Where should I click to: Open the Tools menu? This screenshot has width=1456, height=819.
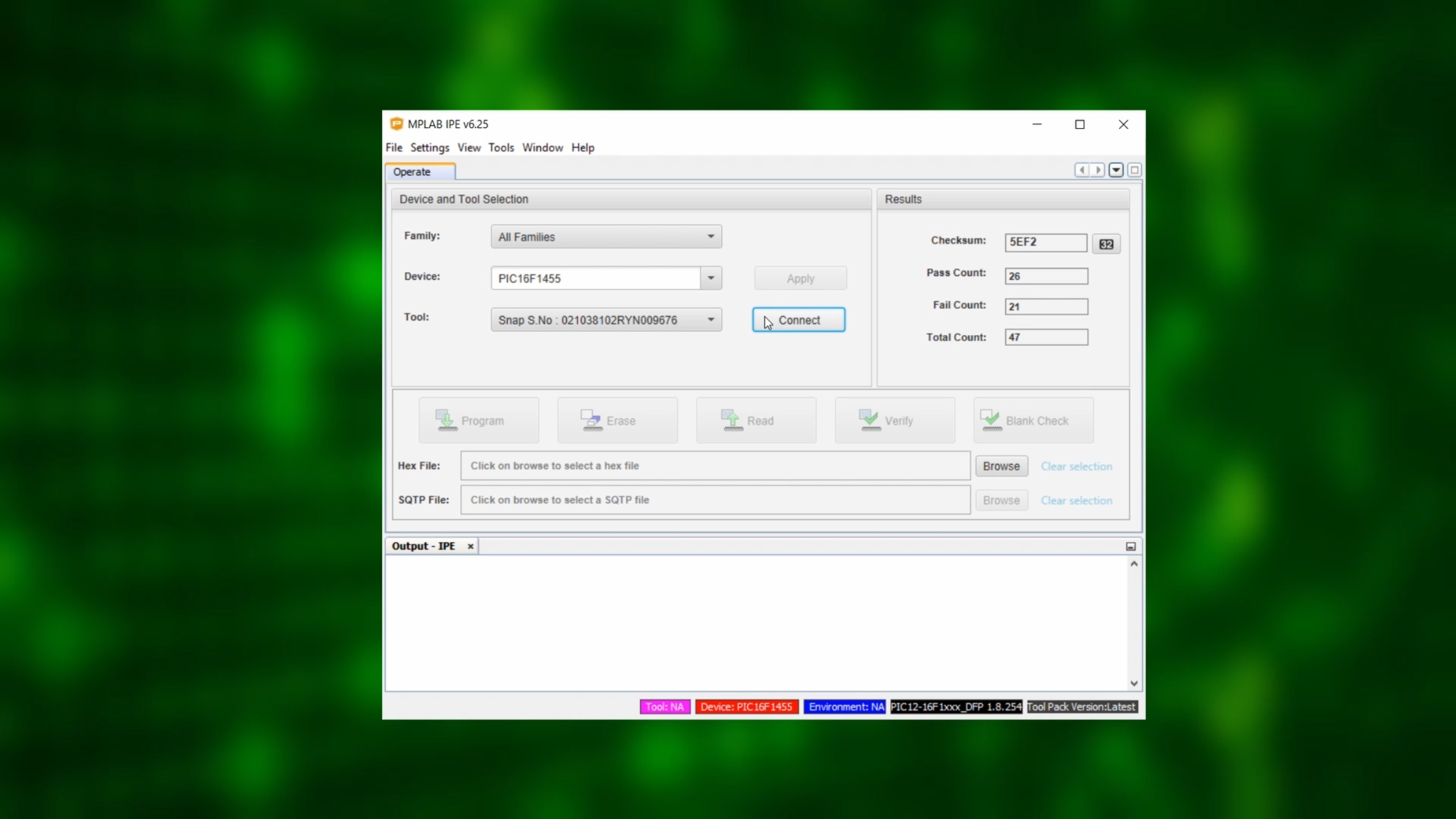[500, 147]
